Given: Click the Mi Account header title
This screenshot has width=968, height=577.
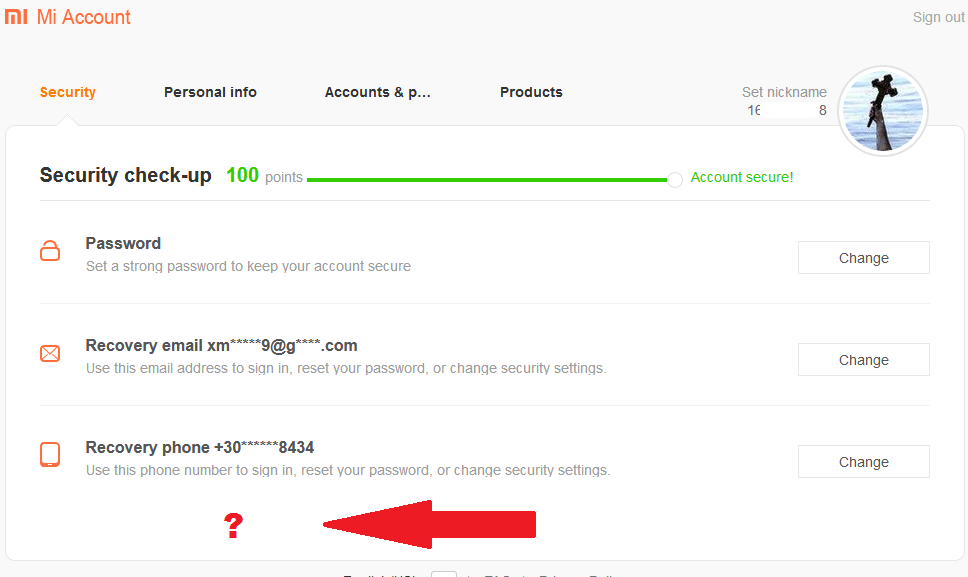Looking at the screenshot, I should click(x=84, y=17).
